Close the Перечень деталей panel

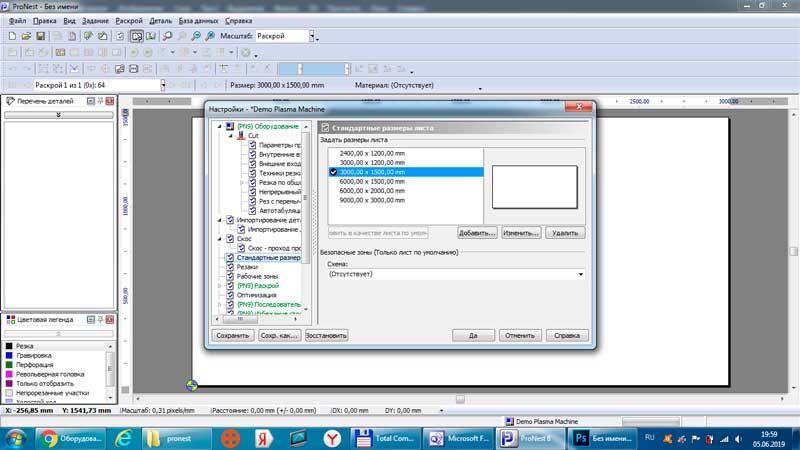pos(110,101)
